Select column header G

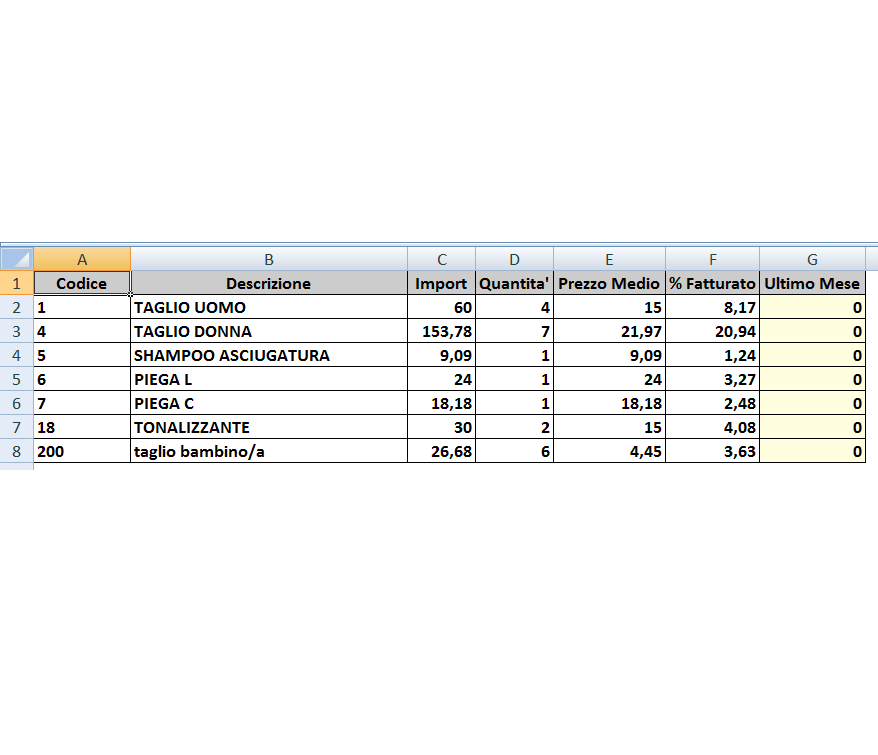tap(812, 258)
